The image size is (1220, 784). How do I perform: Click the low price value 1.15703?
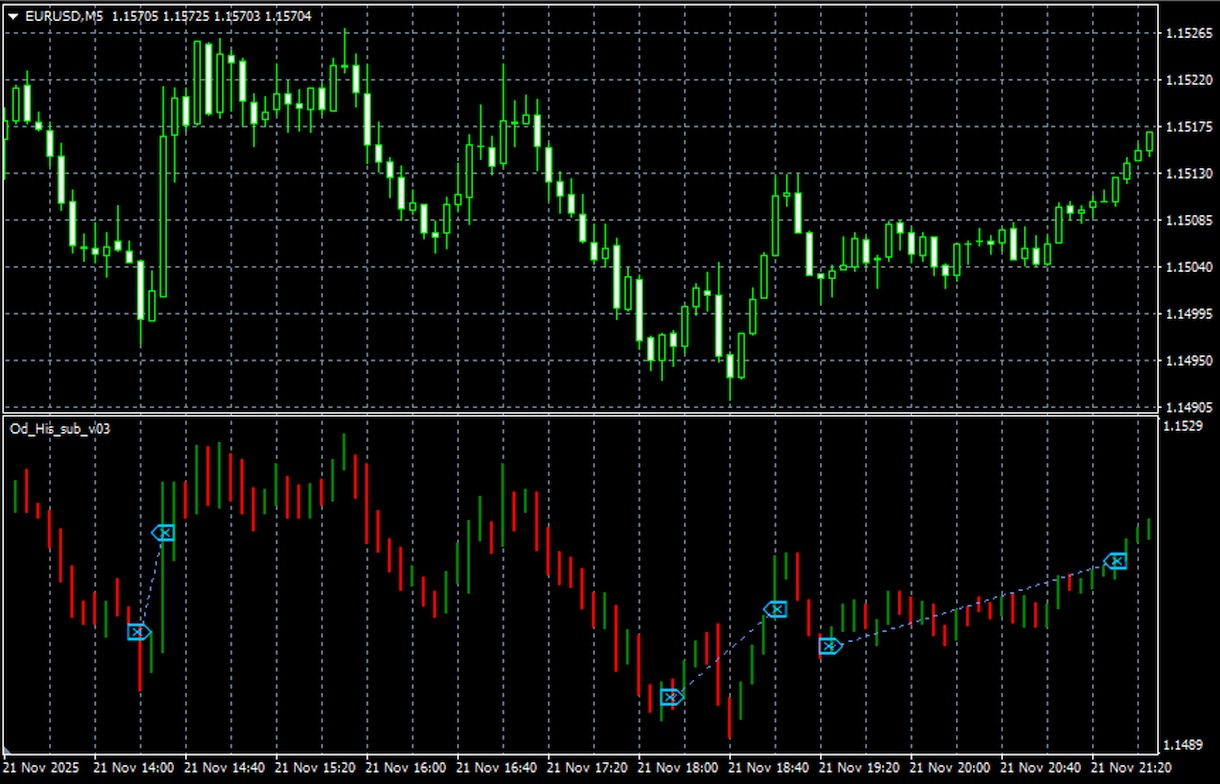coord(238,15)
